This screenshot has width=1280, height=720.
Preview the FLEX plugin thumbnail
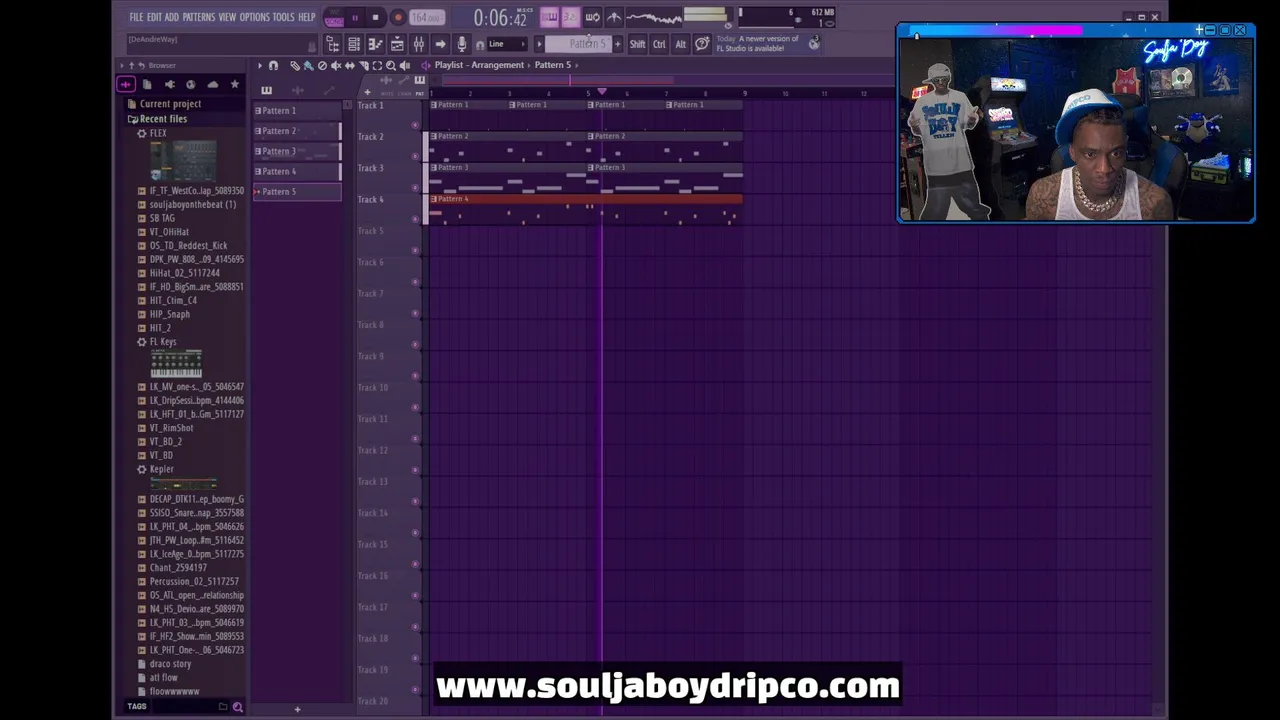(x=182, y=161)
